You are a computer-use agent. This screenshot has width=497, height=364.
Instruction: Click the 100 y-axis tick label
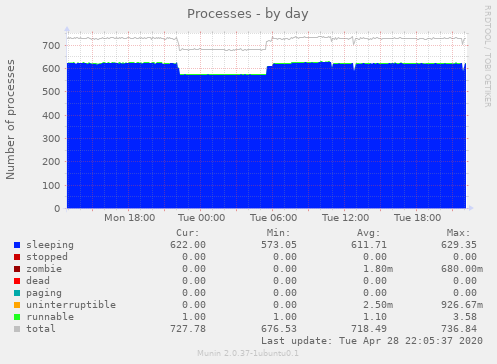click(51, 185)
